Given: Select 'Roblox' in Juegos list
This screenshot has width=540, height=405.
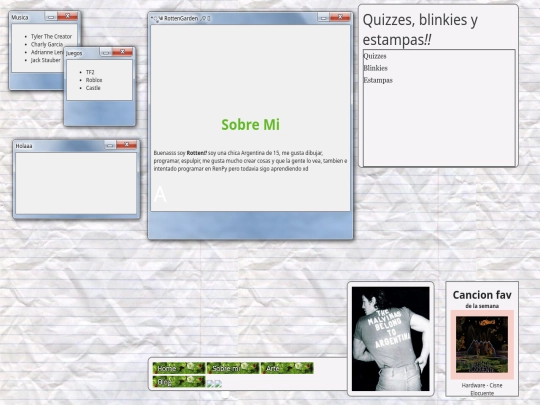Looking at the screenshot, I should [x=94, y=80].
